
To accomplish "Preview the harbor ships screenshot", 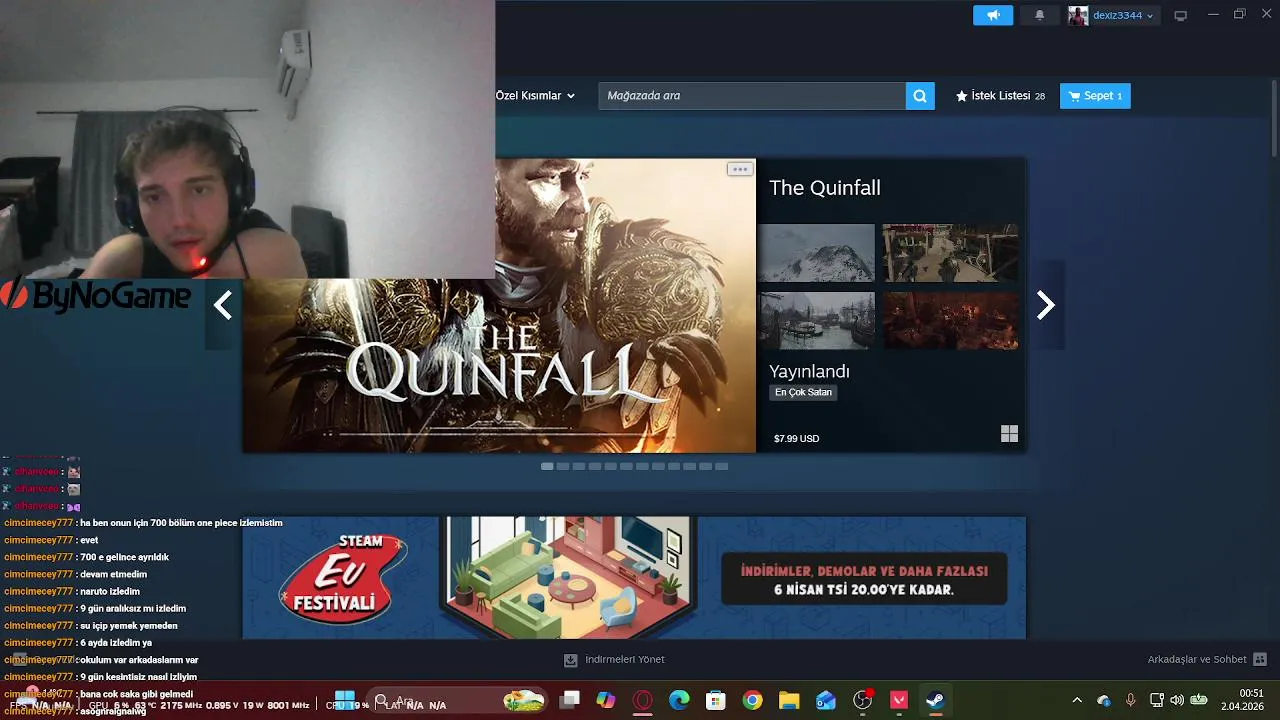I will [816, 320].
